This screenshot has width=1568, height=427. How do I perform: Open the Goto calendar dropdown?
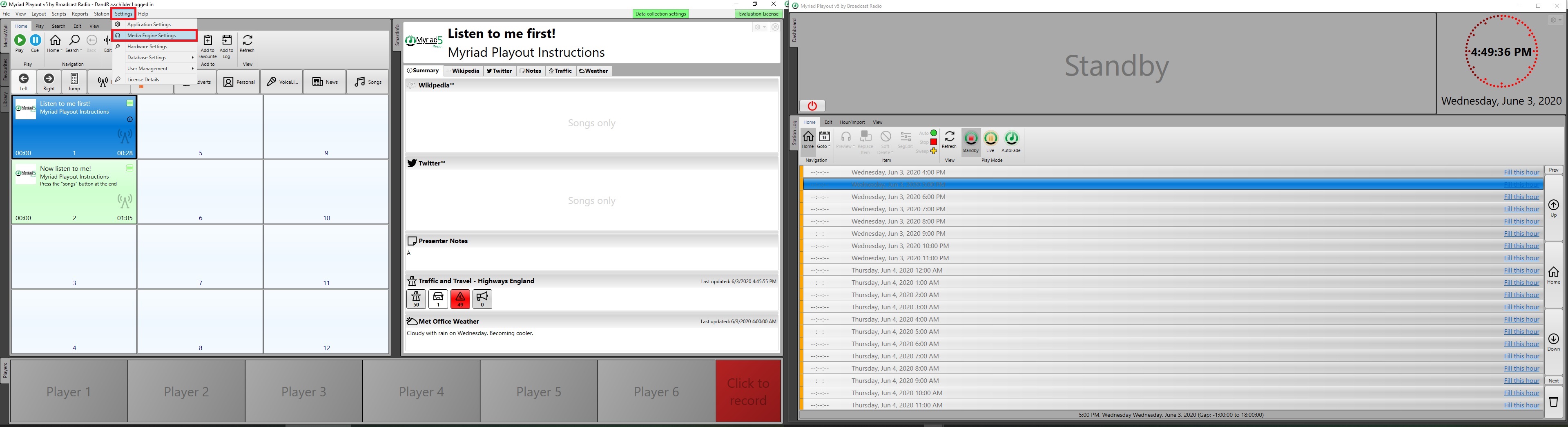(824, 140)
